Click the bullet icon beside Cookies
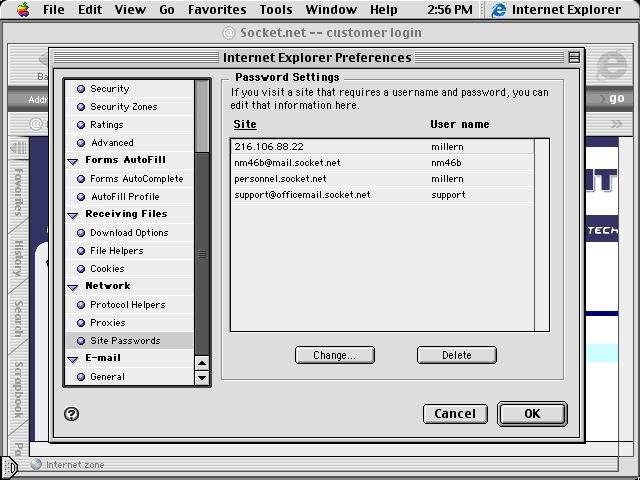Viewport: 640px width, 480px height. [x=81, y=269]
